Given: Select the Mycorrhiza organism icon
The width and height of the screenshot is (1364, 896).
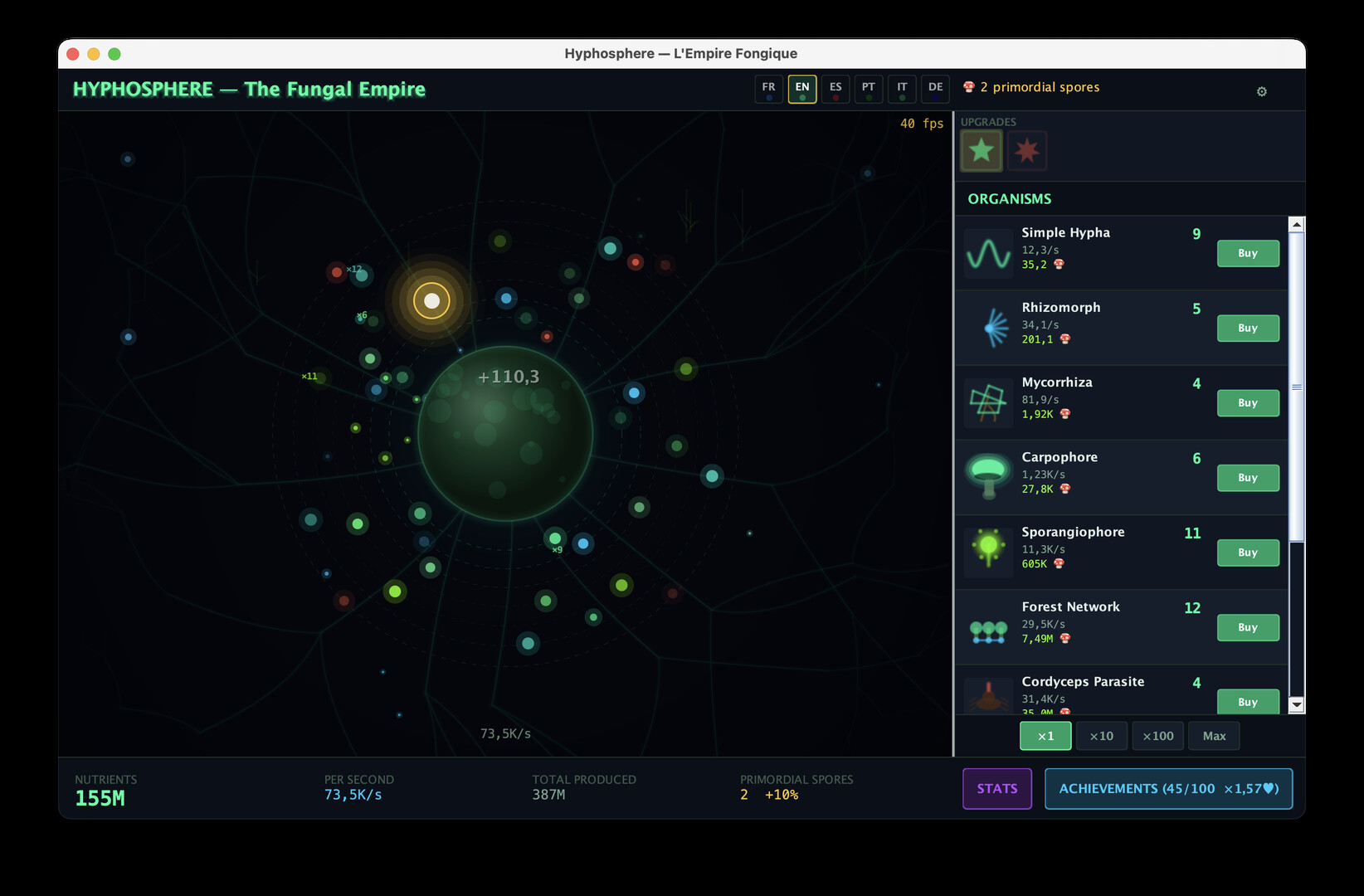Looking at the screenshot, I should click(988, 402).
